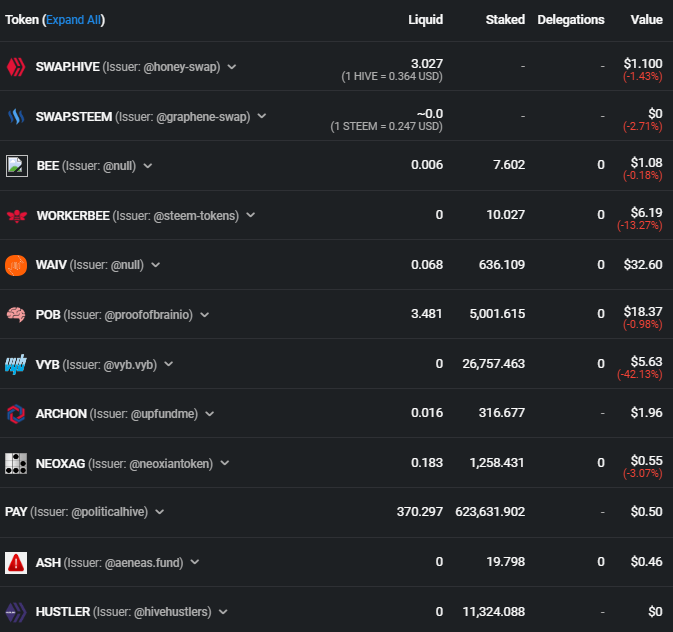Expand the POB token row chevron
673x632 pixels.
205,315
